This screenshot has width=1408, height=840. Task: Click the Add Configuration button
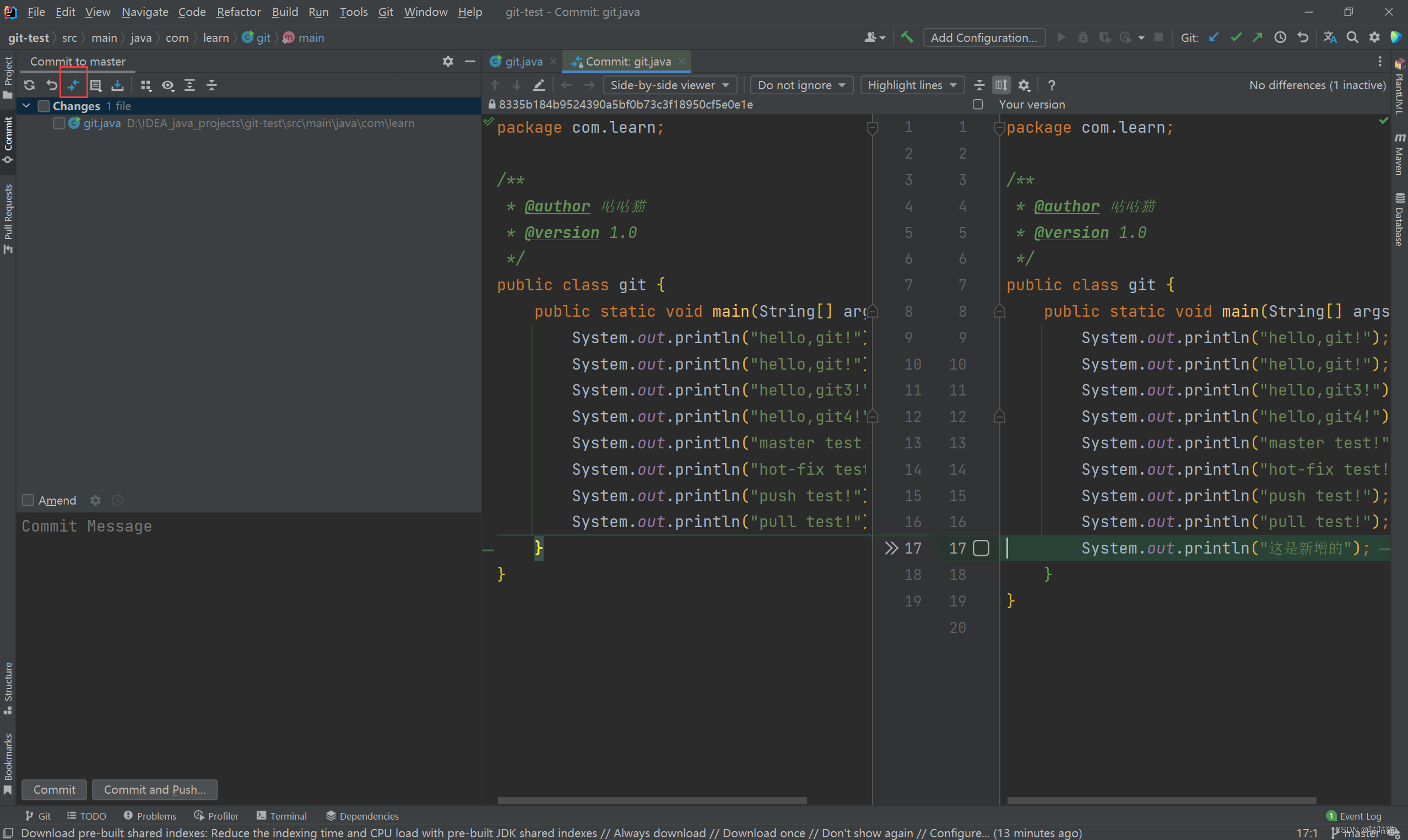[984, 37]
